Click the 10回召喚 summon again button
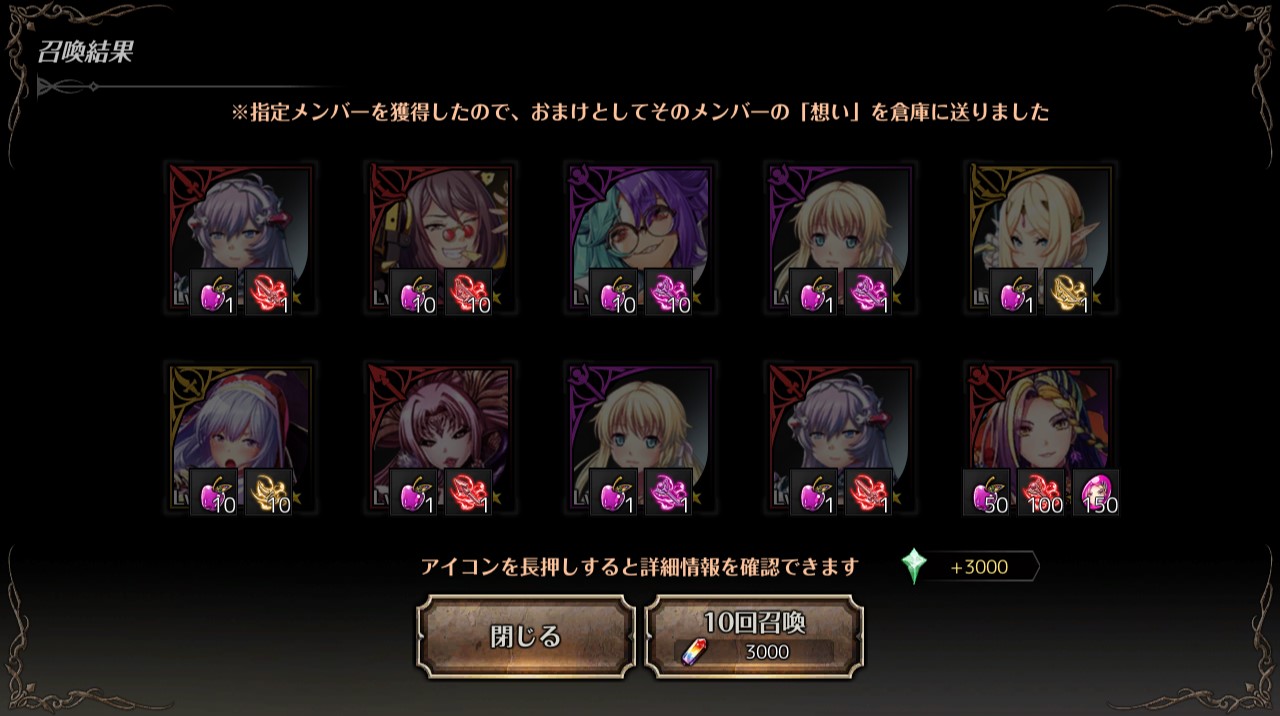 [755, 637]
